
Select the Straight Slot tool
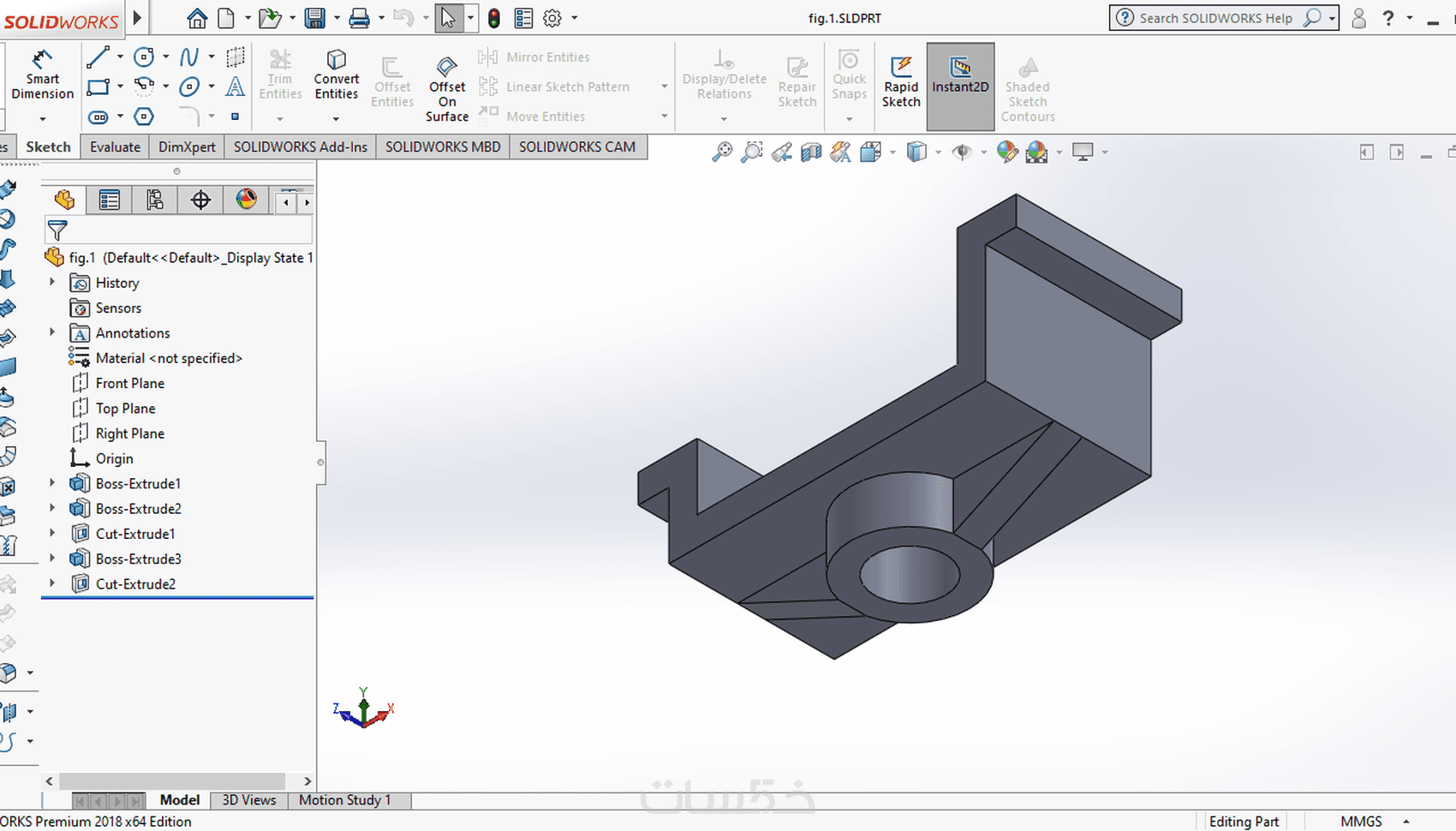(98, 117)
